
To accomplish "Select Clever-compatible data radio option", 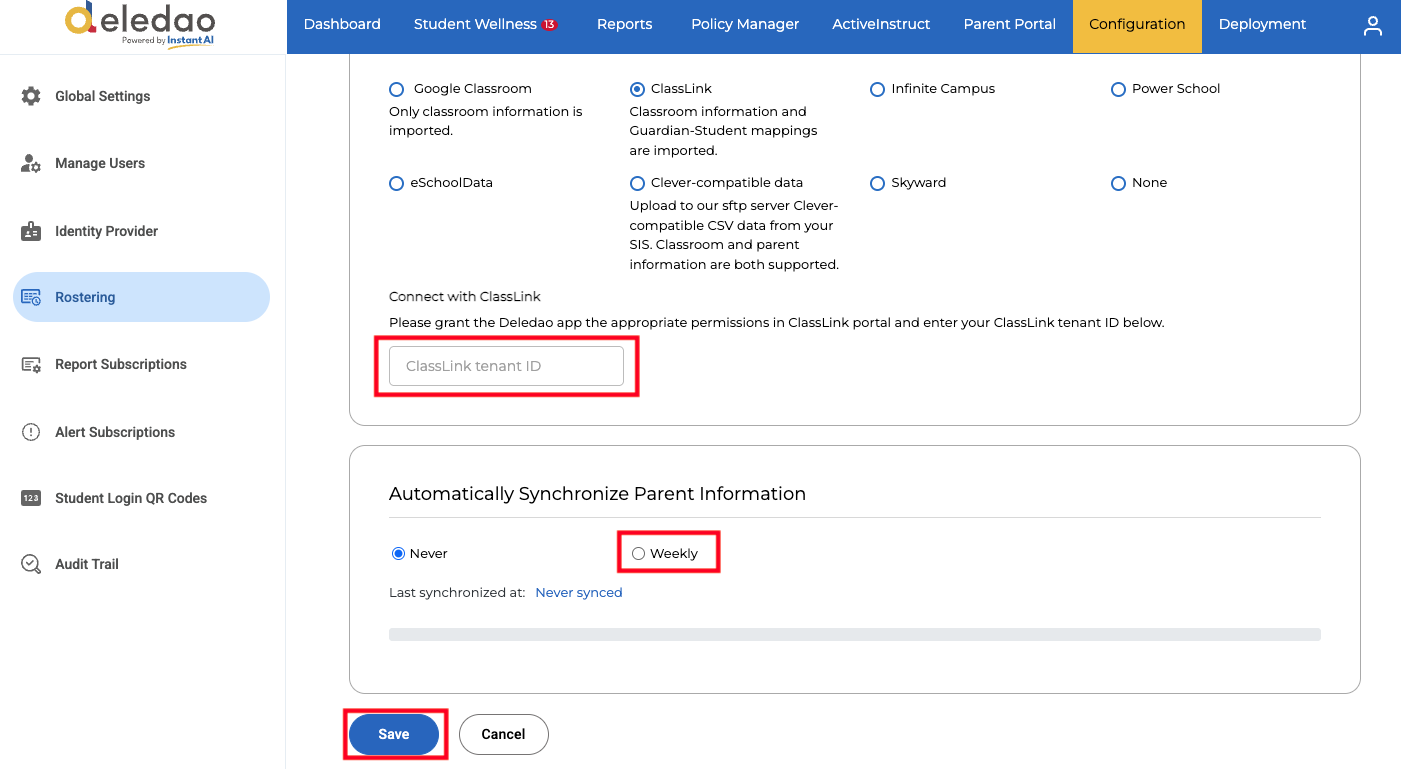I will [x=637, y=183].
